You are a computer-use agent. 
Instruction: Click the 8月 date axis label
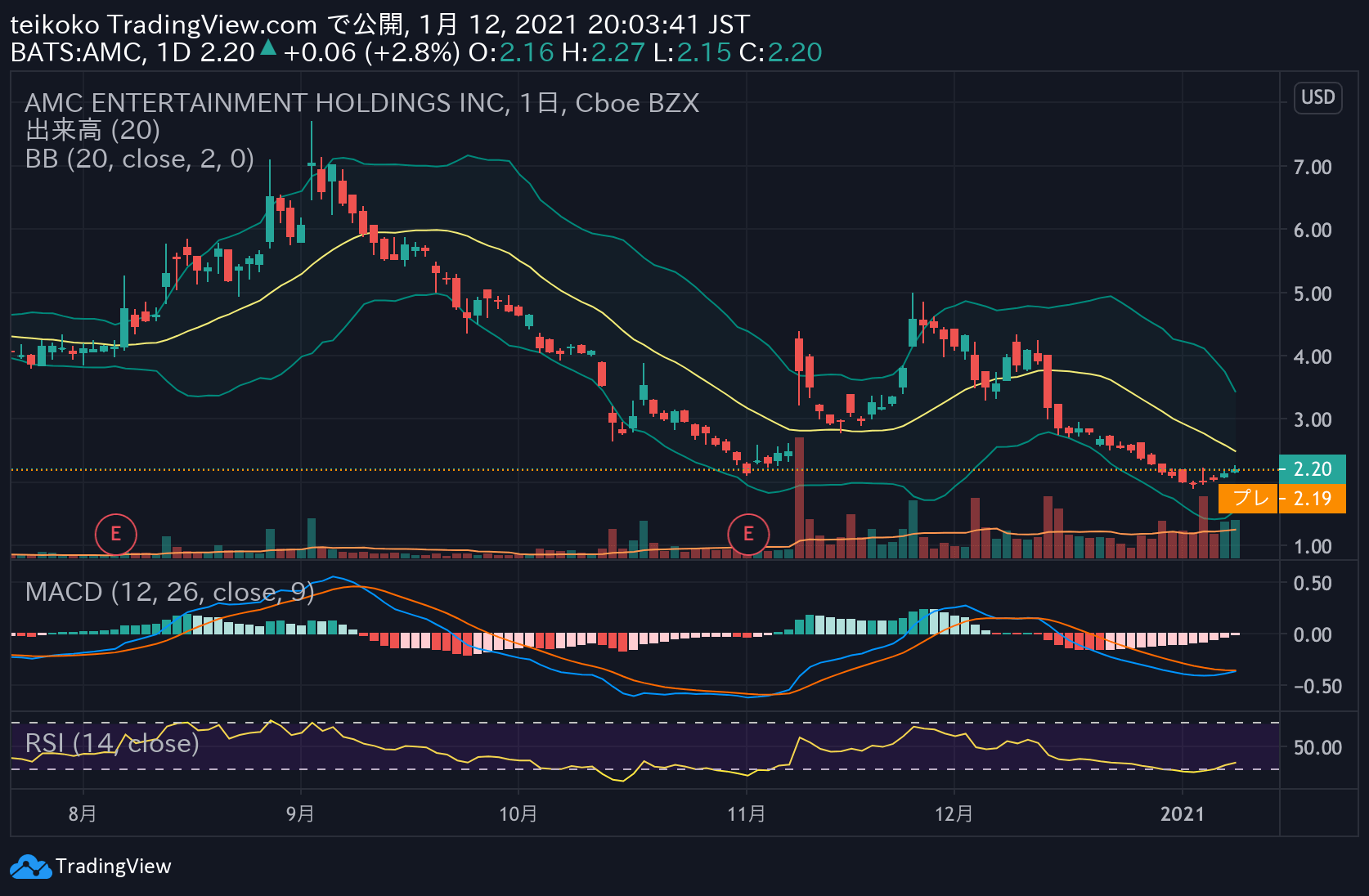tap(83, 813)
